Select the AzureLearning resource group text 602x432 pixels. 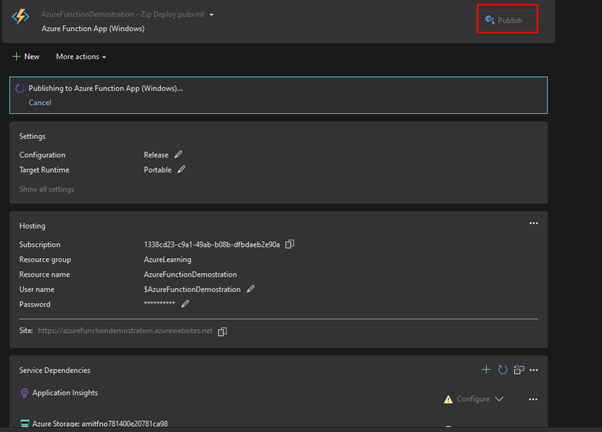(x=167, y=260)
